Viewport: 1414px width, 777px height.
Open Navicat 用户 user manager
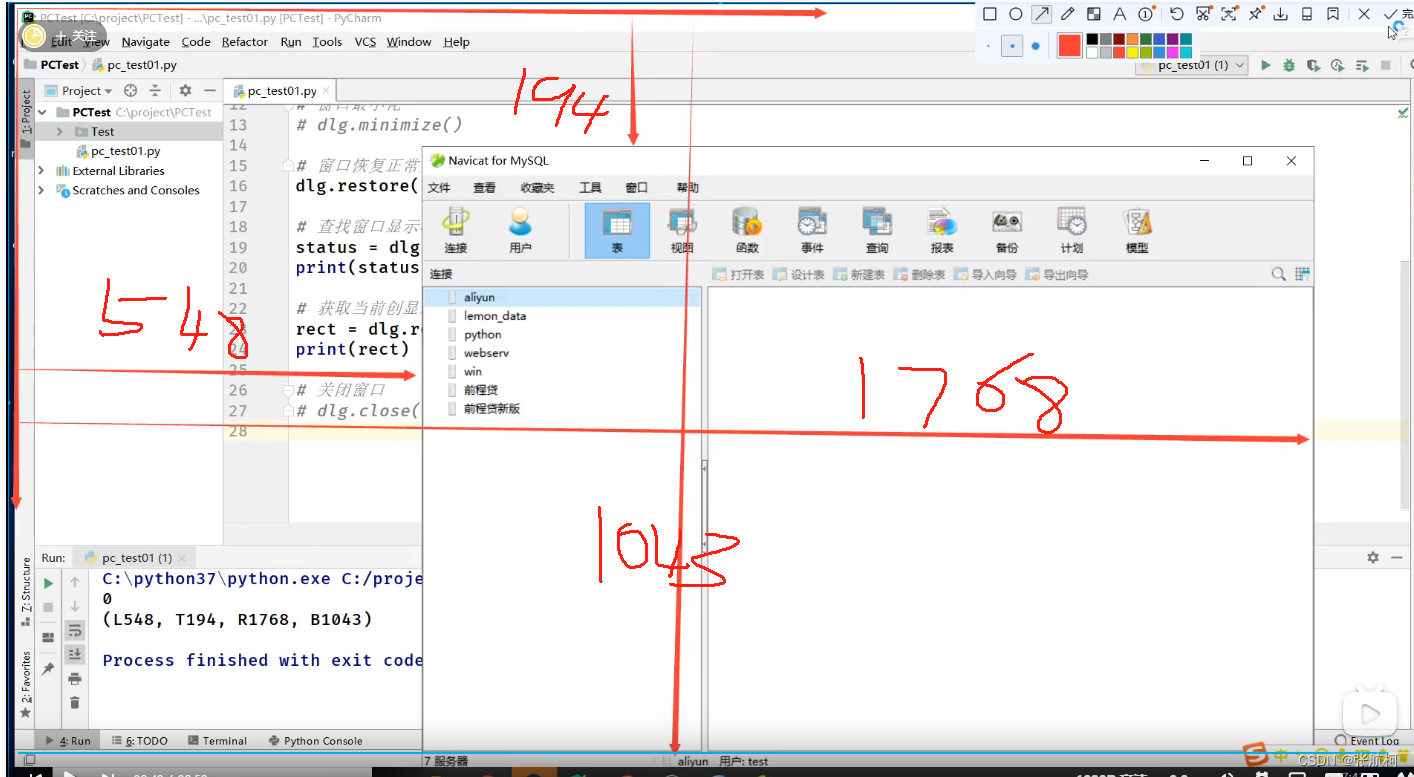click(521, 231)
